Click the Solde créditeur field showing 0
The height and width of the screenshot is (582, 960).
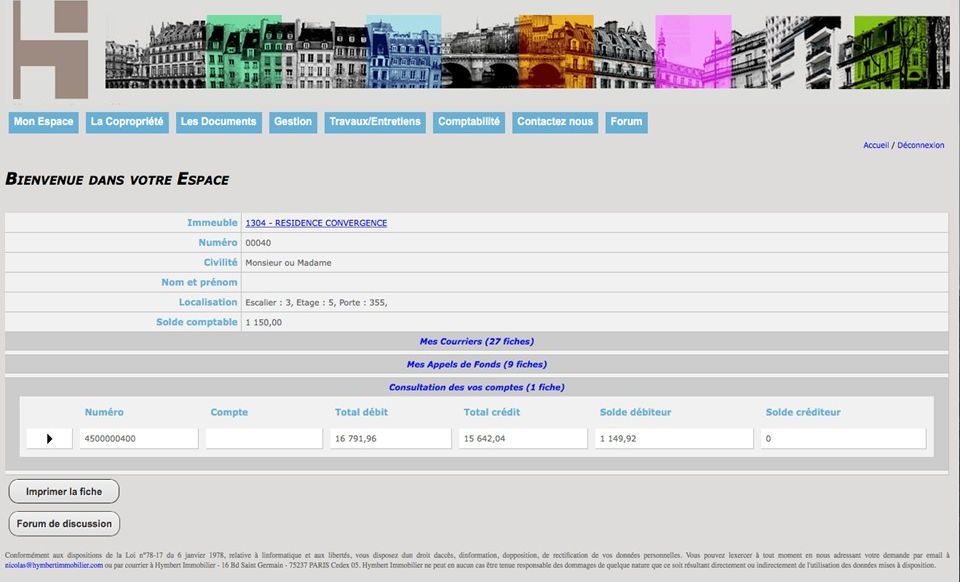click(843, 438)
